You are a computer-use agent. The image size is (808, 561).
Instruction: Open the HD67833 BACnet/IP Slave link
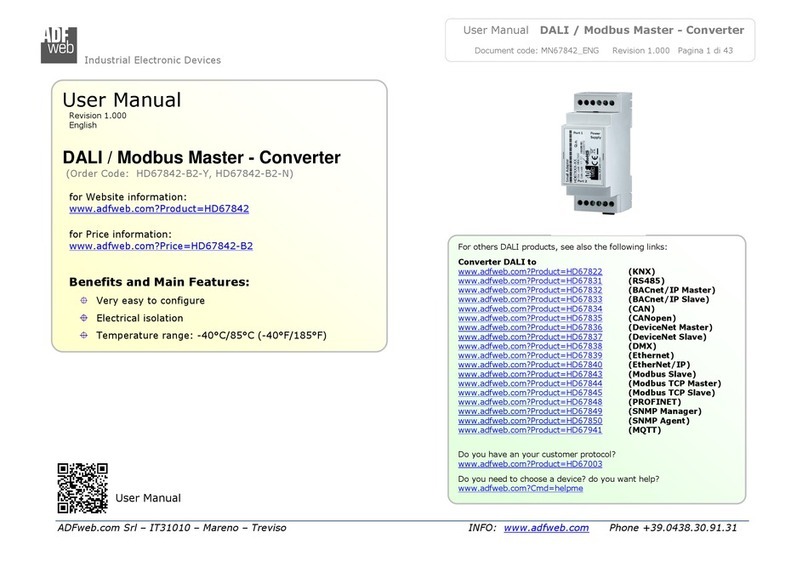point(530,299)
